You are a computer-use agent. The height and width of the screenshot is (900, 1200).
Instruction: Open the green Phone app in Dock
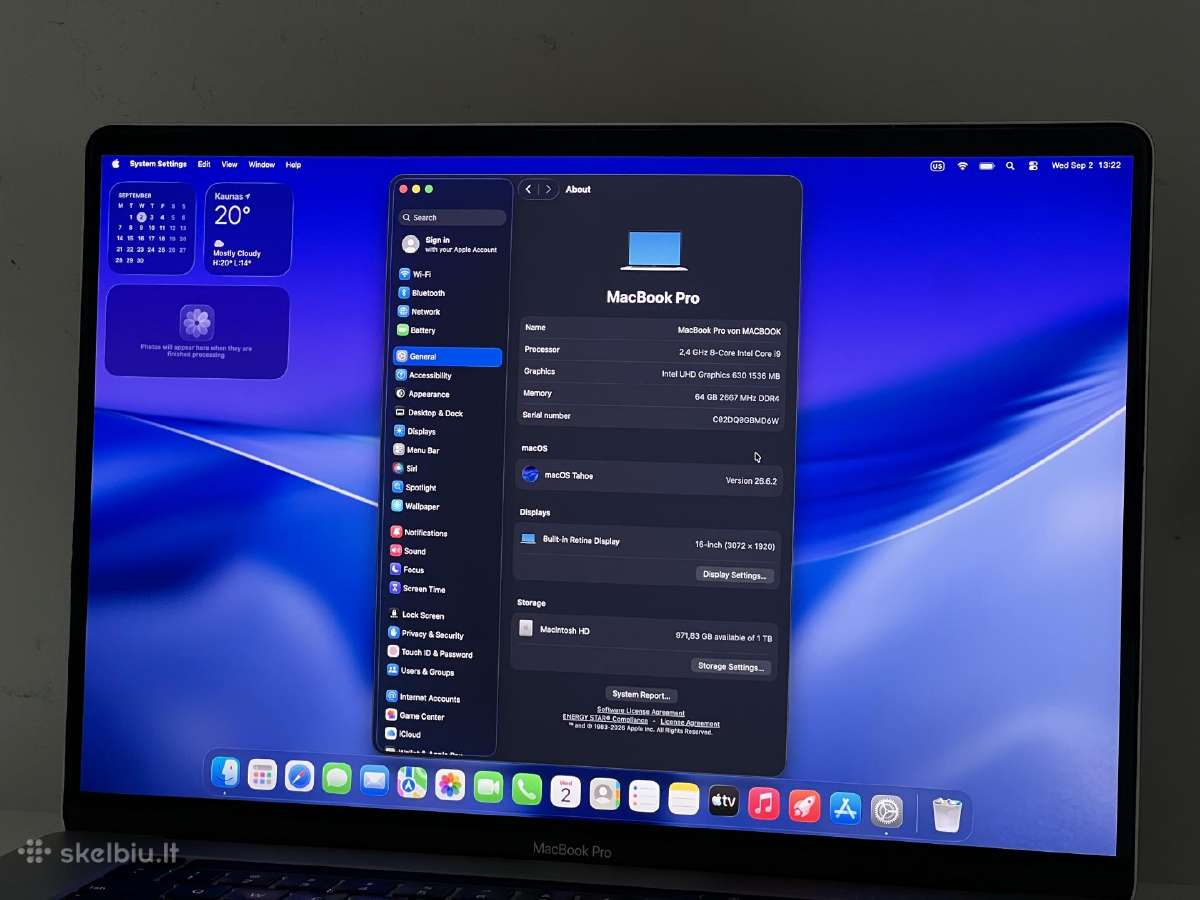(x=527, y=789)
